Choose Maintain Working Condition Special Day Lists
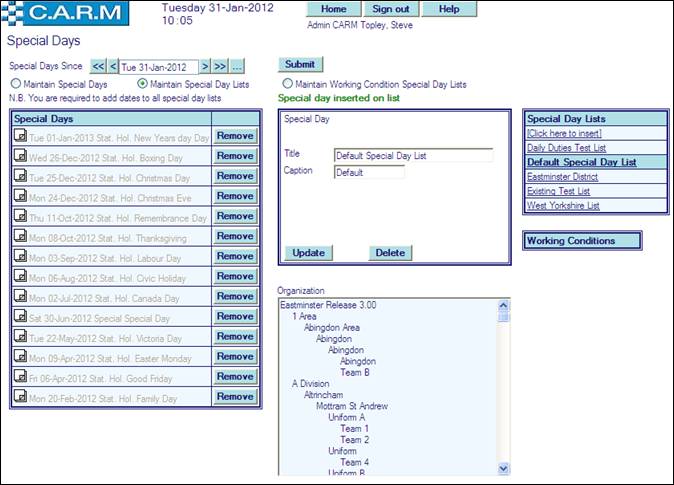This screenshot has height=485, width=674. 288,84
